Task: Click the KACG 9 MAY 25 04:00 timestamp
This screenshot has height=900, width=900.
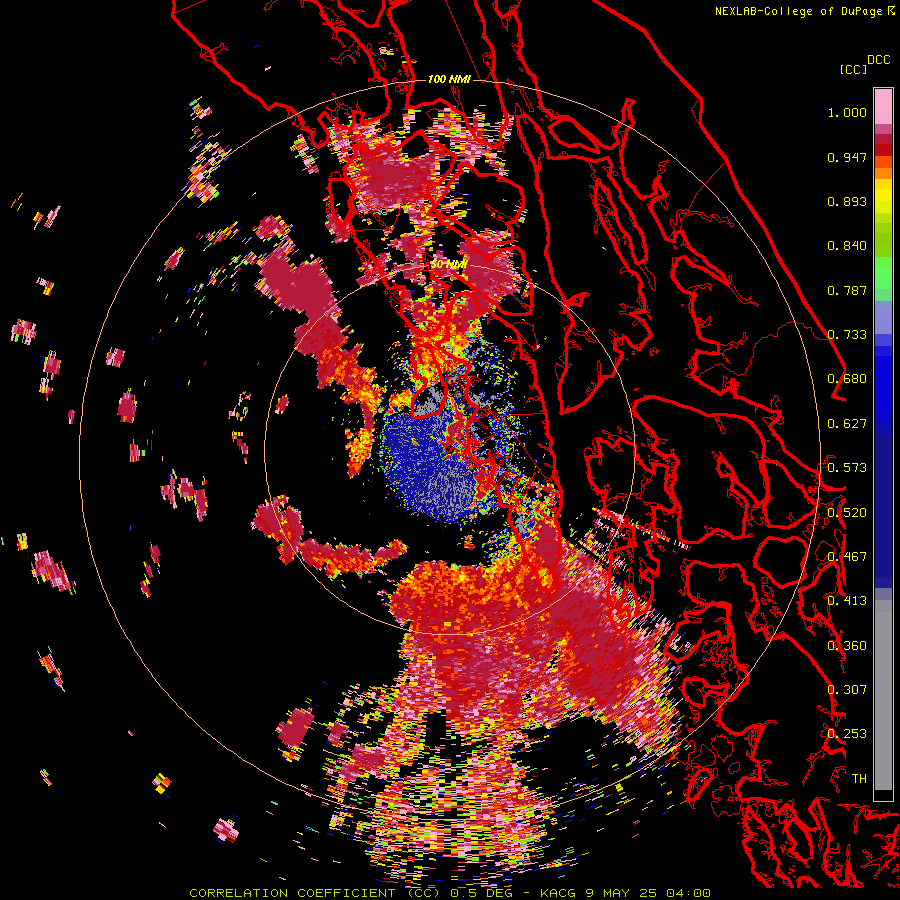Action: tap(625, 893)
